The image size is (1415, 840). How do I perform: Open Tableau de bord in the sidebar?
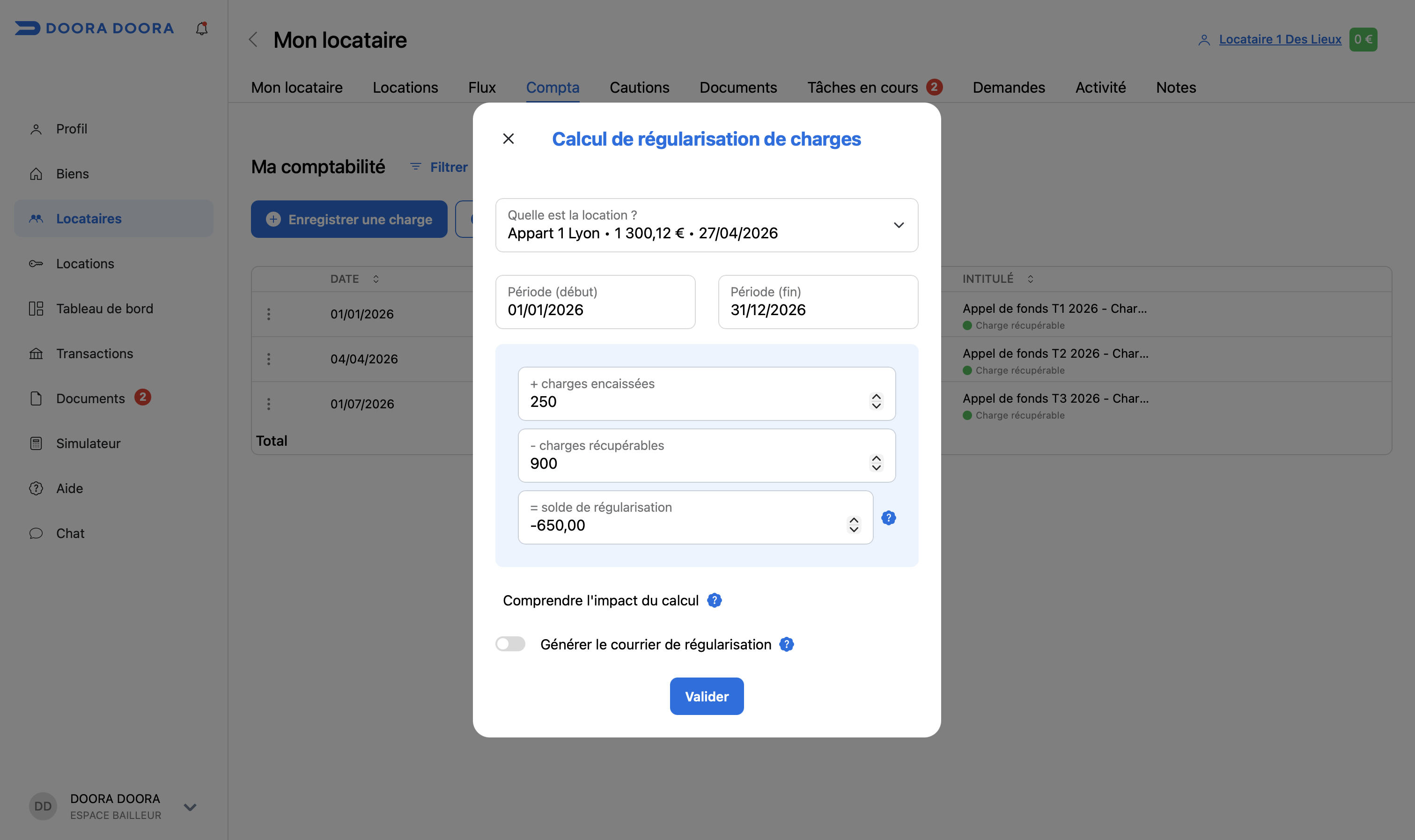pos(114,309)
